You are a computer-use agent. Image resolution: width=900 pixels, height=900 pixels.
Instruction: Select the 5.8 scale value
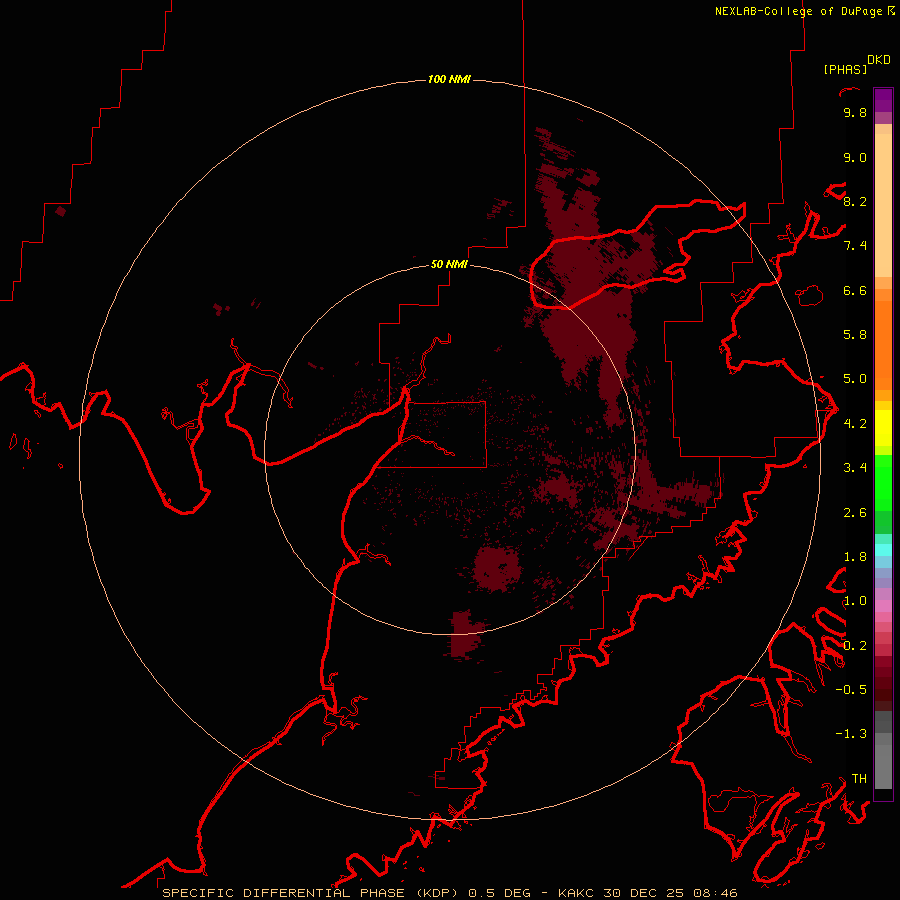855,335
